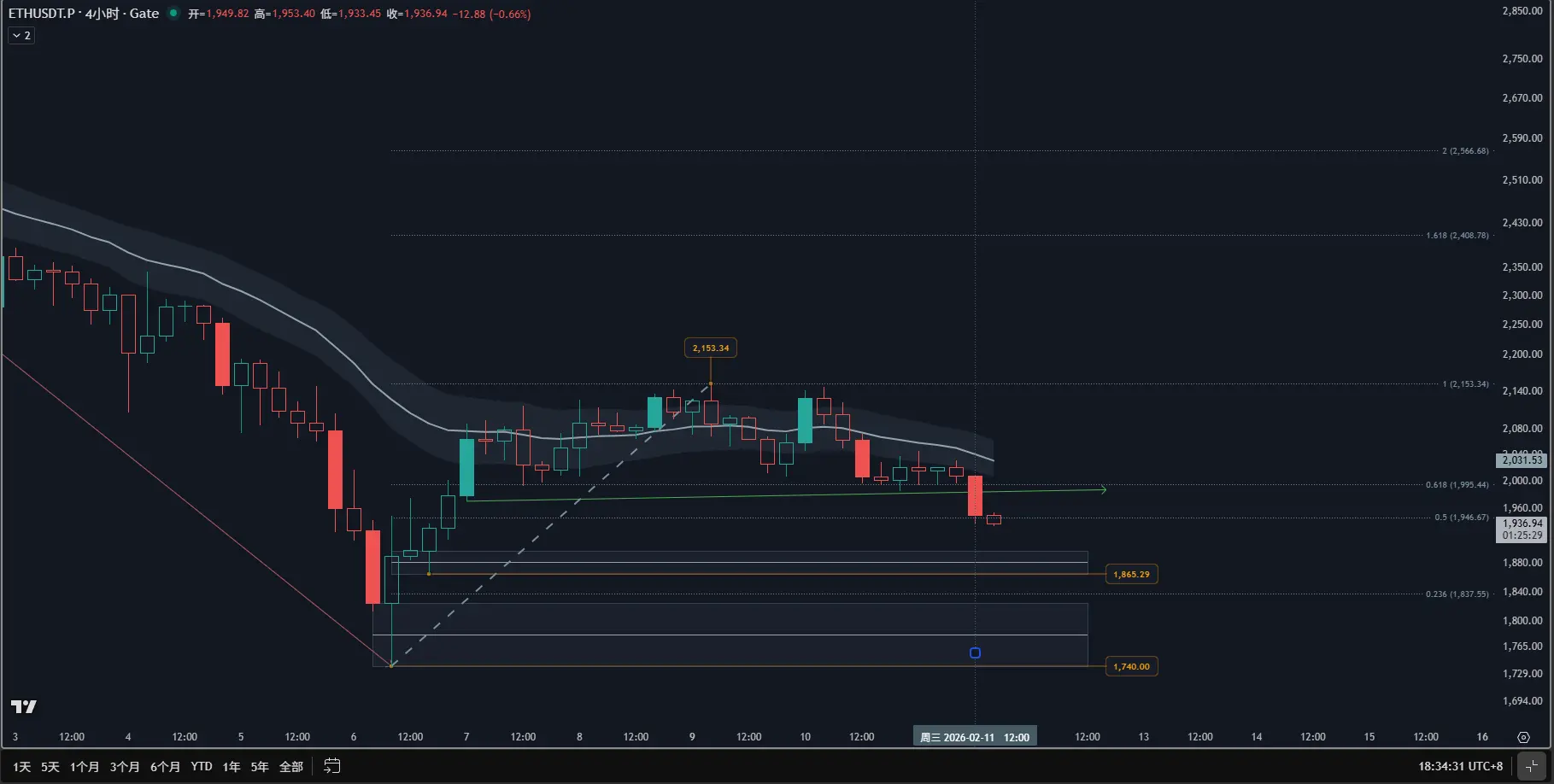The image size is (1554, 784).
Task: Open timezone menu at 18:34:31 UTC+8
Action: (x=1460, y=766)
